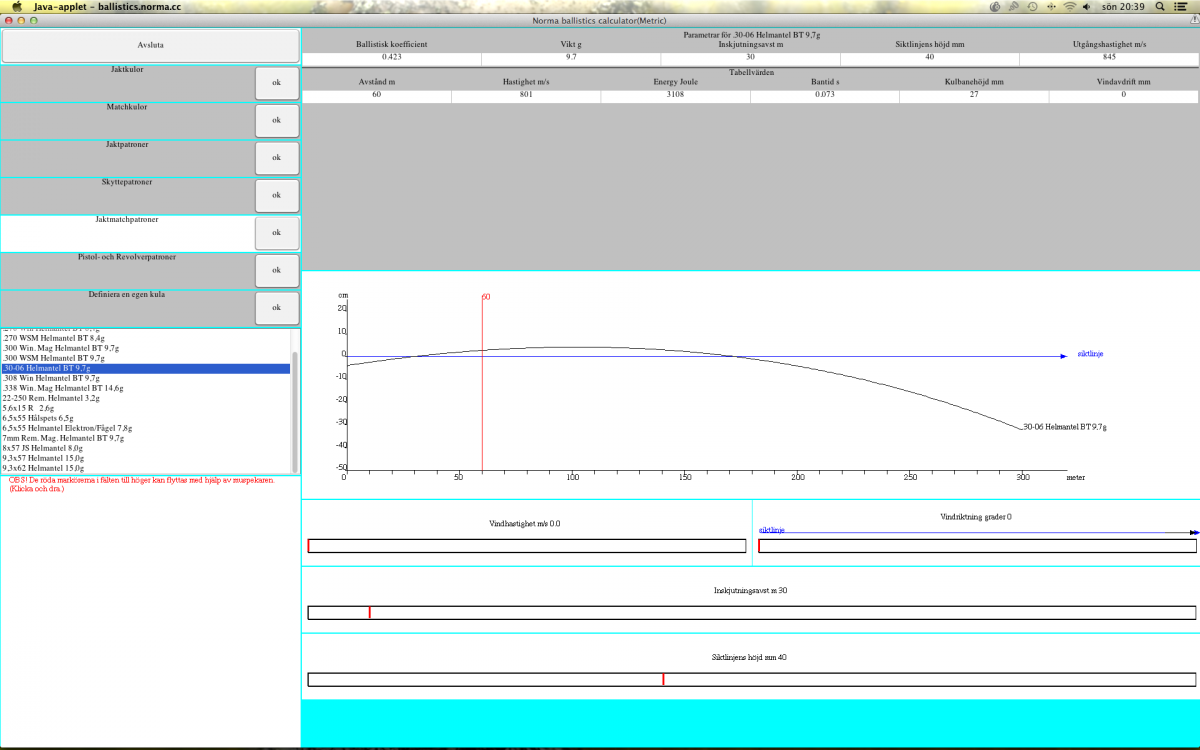Click ok beside Jaktpatroner
The image size is (1200, 750).
pyautogui.click(x=277, y=157)
